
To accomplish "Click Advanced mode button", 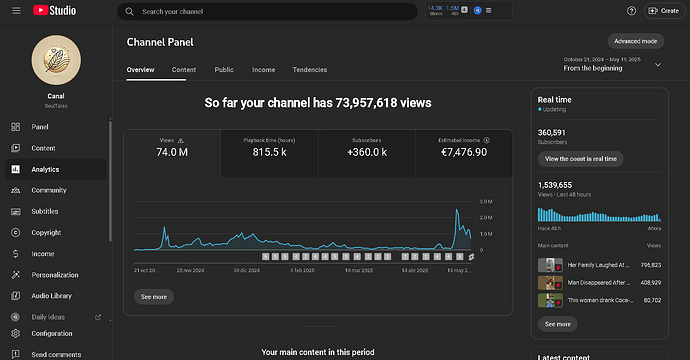I will [635, 41].
